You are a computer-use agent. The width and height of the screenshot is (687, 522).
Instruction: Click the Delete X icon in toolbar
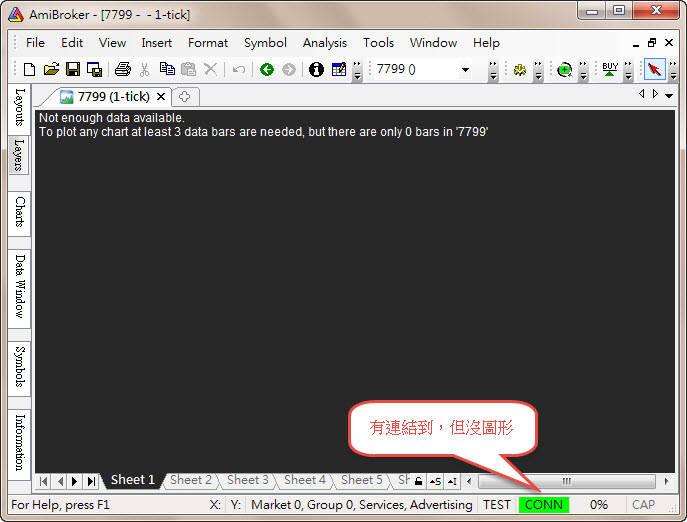click(x=211, y=69)
